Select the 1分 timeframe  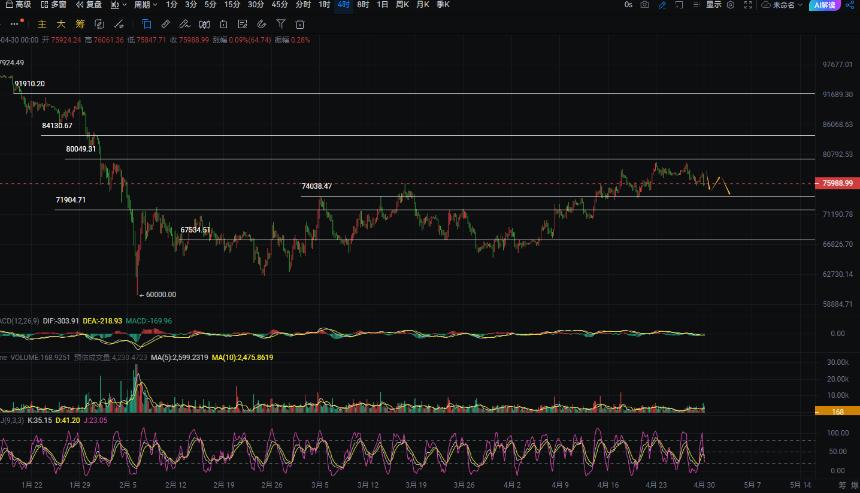pos(172,4)
